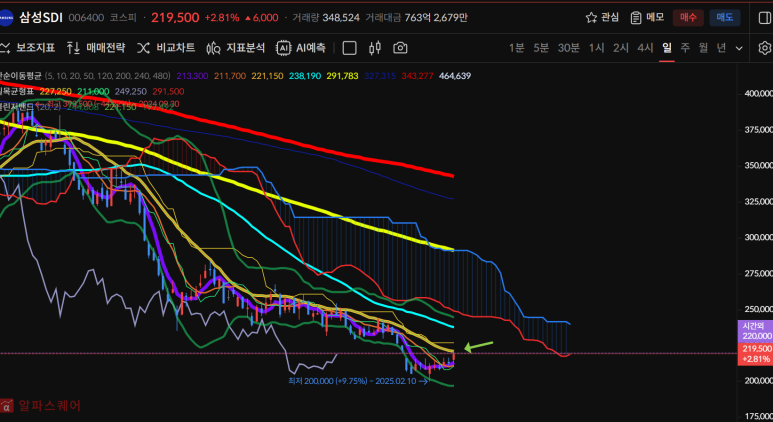Screen dimensions: 773x422
Task: Click the 최저 200,000 low-price marker
Action: 357,381
